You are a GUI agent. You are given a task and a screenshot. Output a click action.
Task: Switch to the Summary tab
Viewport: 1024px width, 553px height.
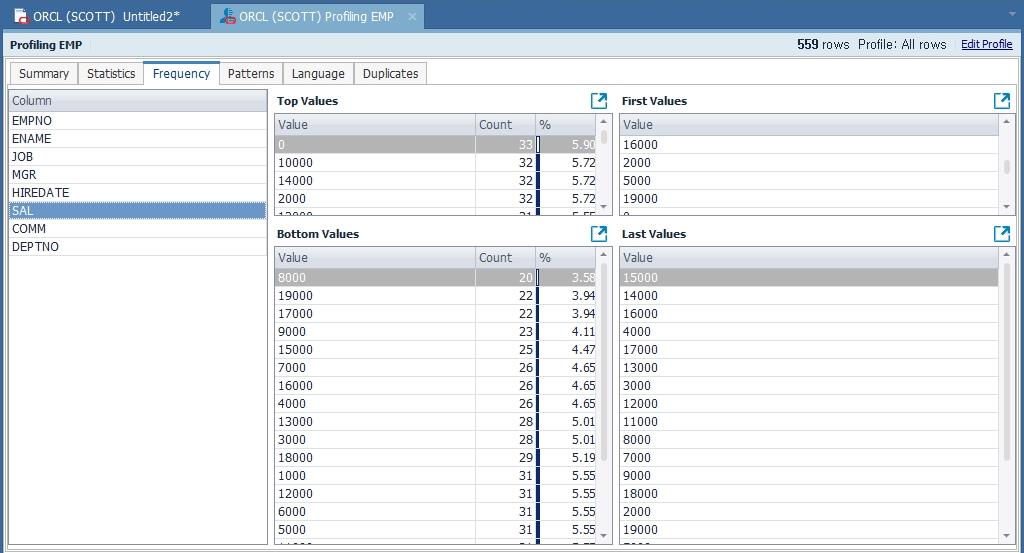point(44,74)
